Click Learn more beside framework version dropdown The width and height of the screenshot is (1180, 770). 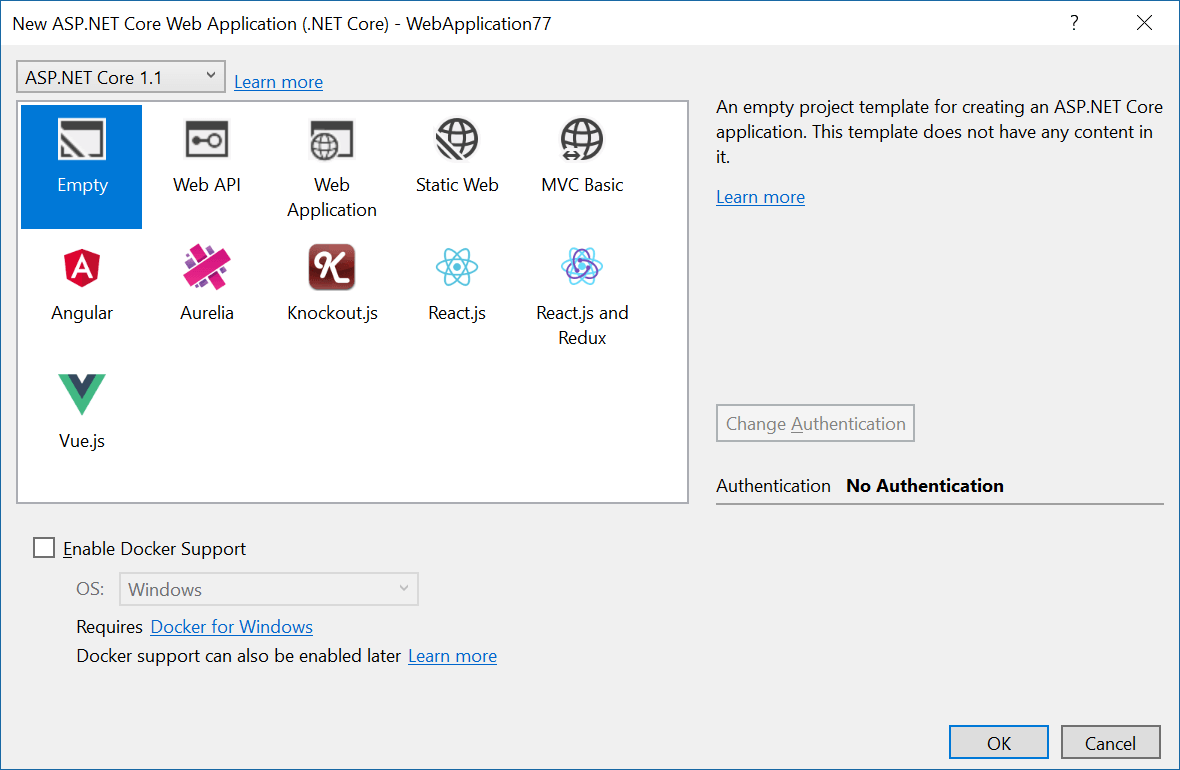[278, 82]
